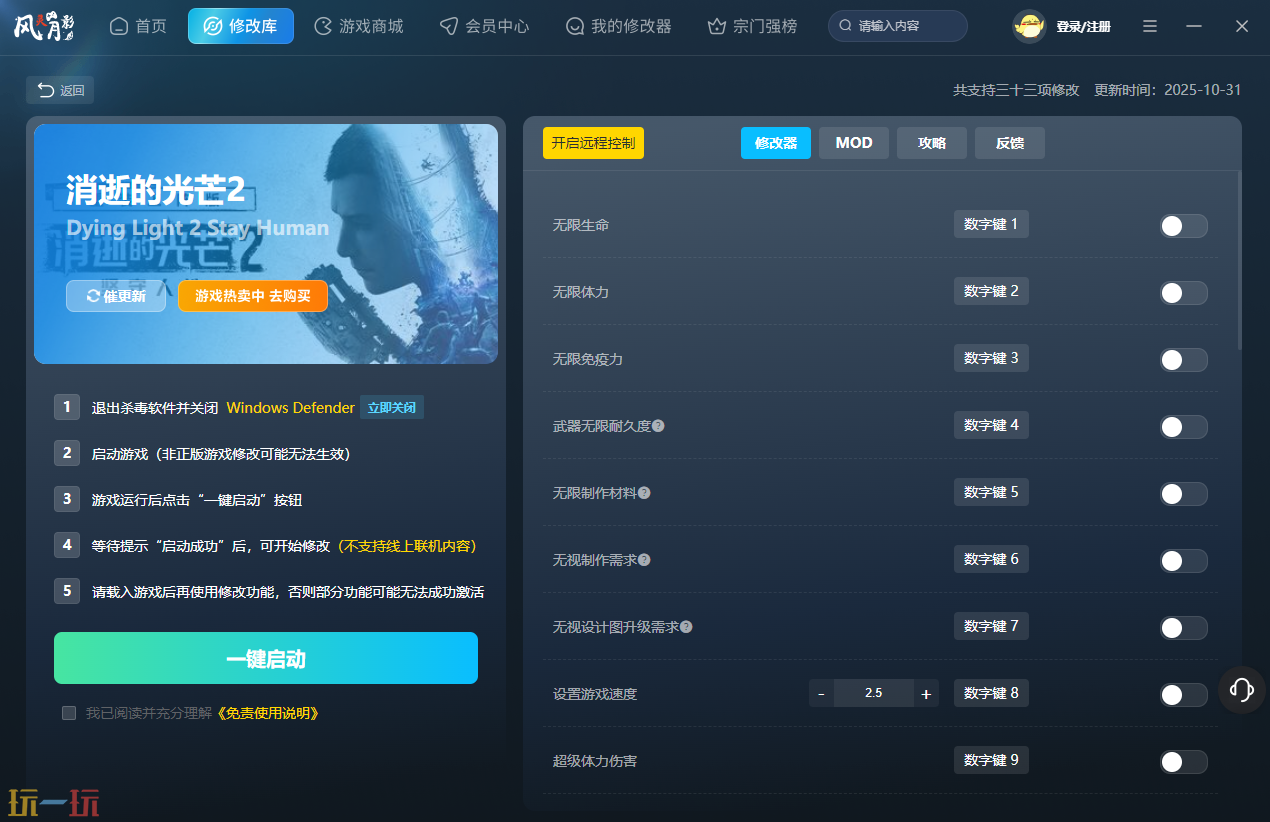This screenshot has width=1270, height=822.
Task: Click the user avatar icon
Action: 1029,26
